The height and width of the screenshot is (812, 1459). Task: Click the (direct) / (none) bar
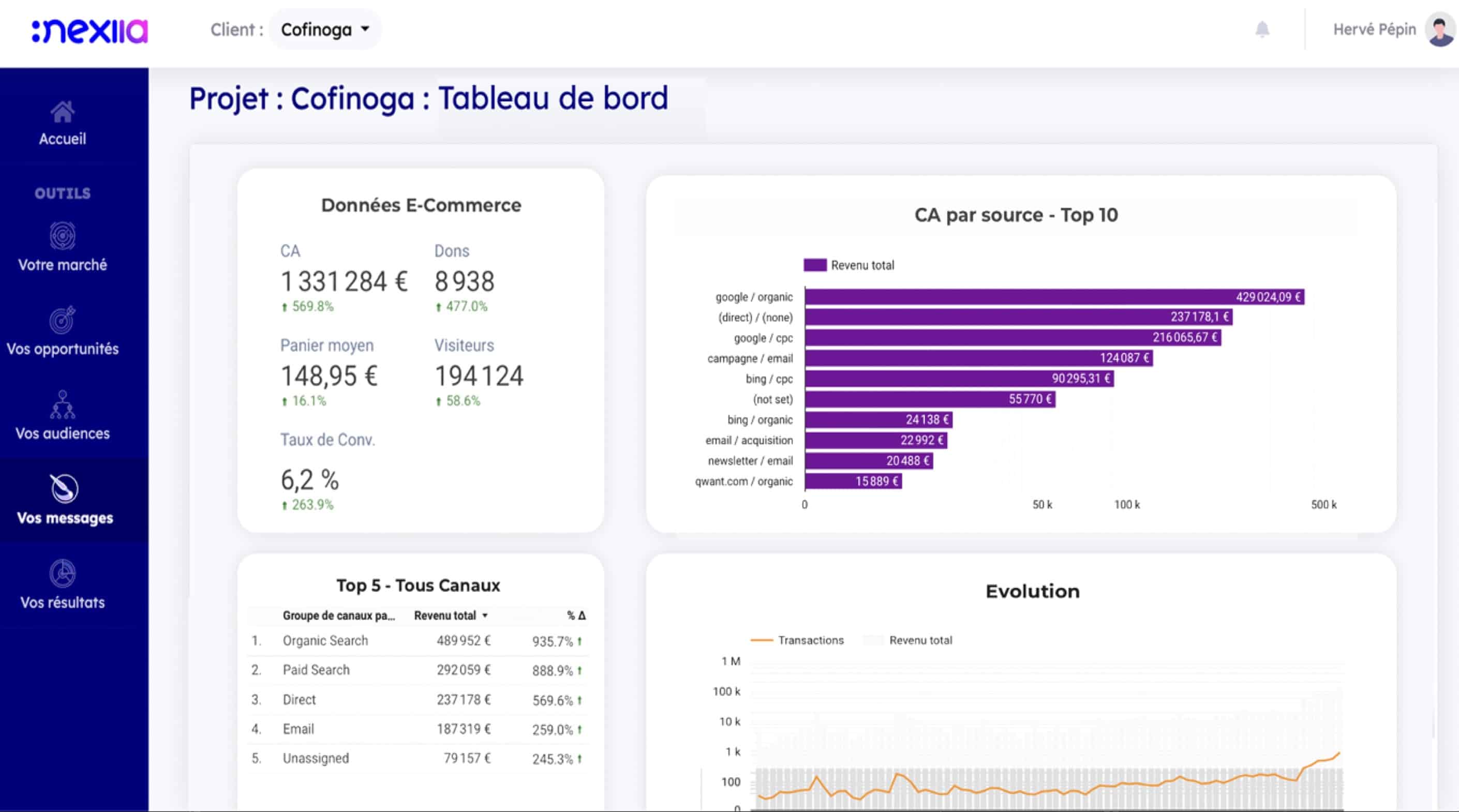point(1018,317)
